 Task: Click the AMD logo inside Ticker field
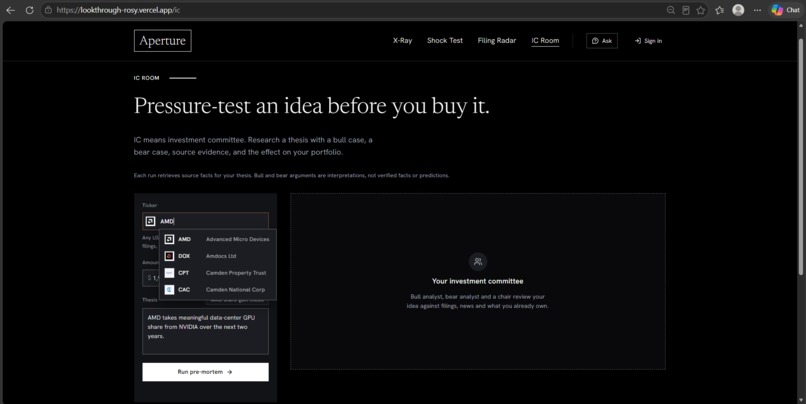point(150,221)
